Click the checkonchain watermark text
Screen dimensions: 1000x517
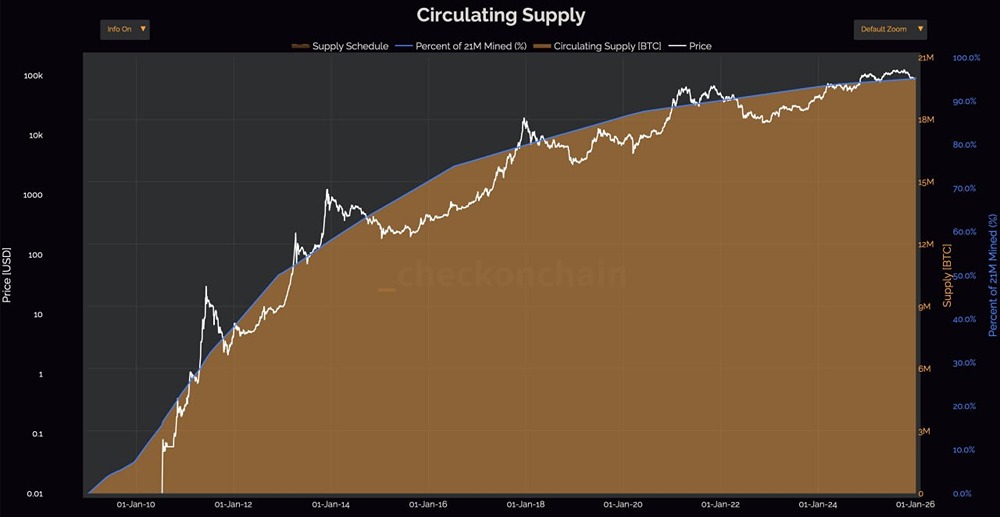click(511, 275)
